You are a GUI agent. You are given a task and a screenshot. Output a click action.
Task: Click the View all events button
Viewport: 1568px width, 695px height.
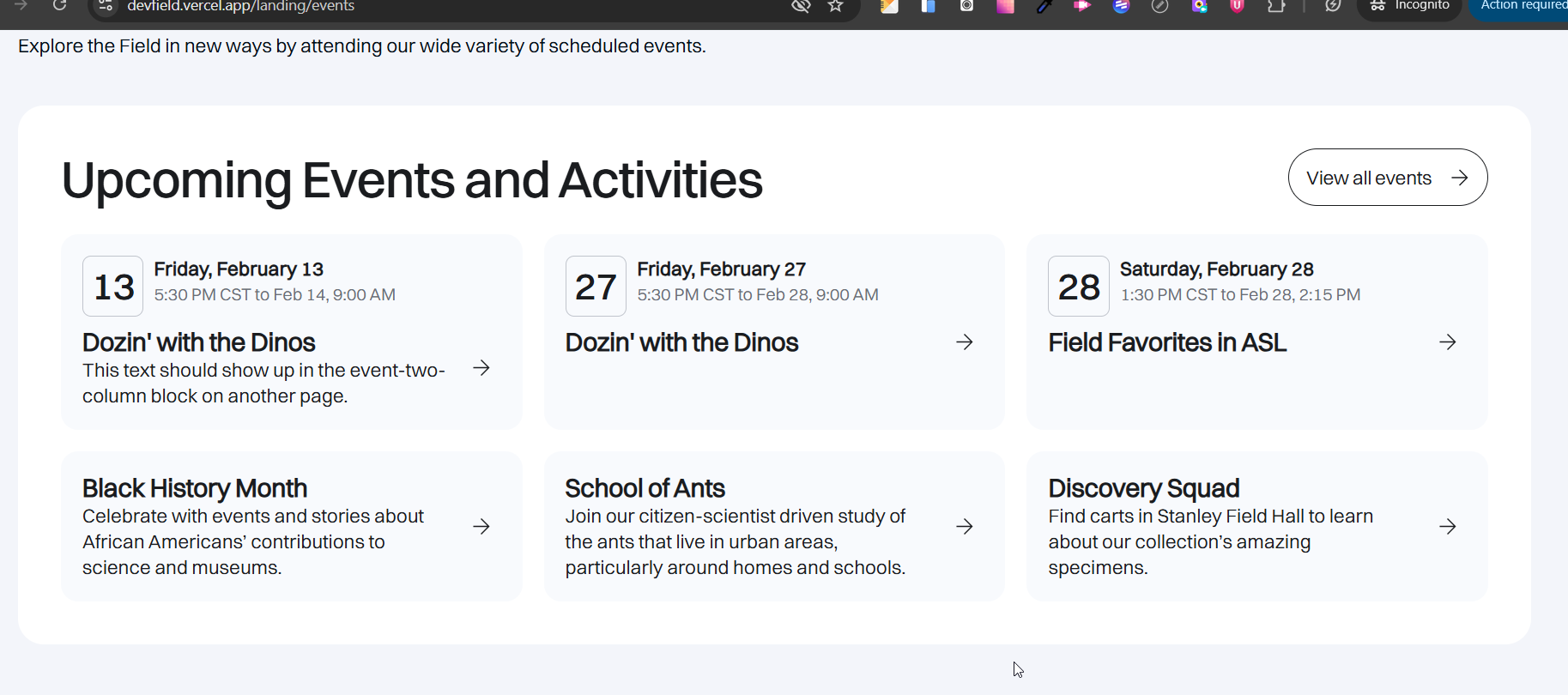click(1387, 178)
